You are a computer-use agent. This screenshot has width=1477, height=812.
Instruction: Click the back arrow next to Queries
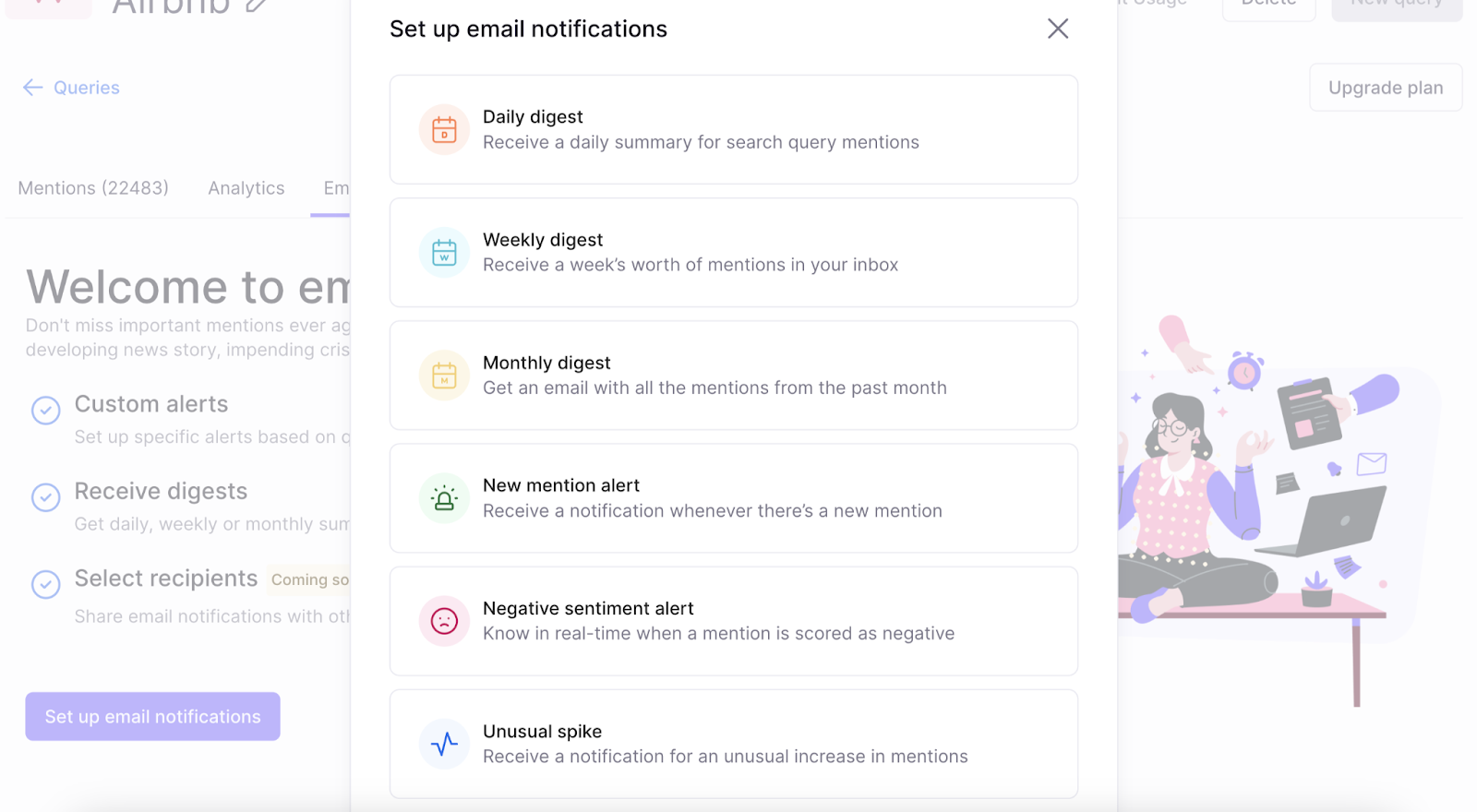[x=33, y=88]
